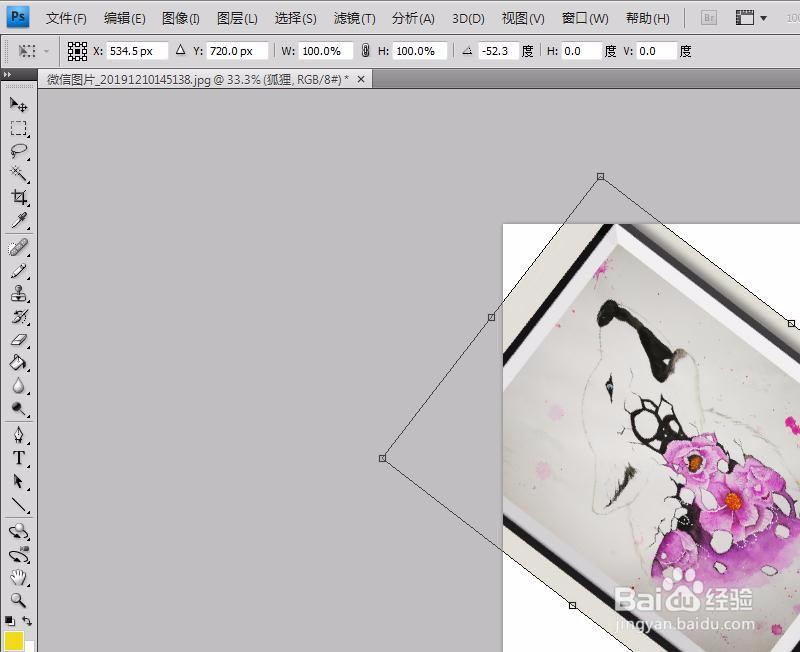Image resolution: width=800 pixels, height=652 pixels.
Task: Reset default foreground and background colors
Action: click(x=9, y=621)
